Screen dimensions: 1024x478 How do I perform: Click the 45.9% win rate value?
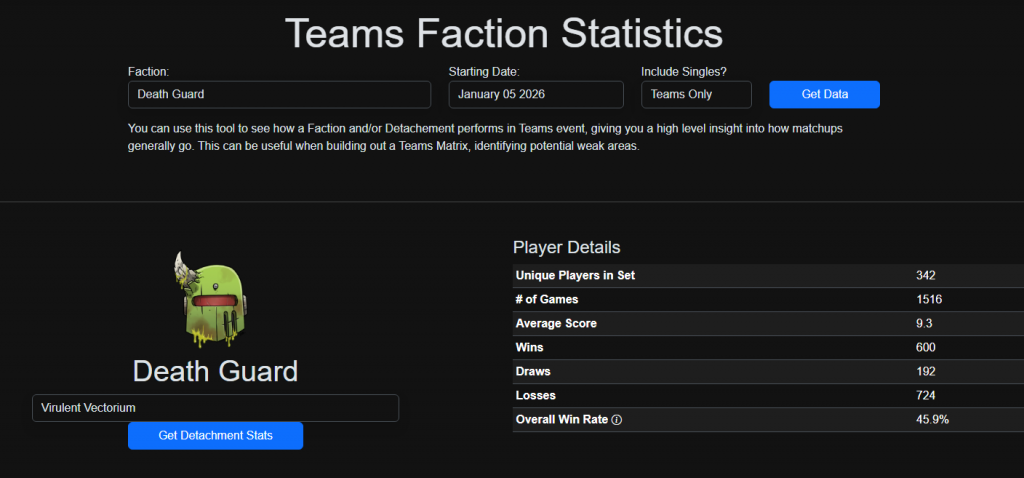pyautogui.click(x=932, y=420)
